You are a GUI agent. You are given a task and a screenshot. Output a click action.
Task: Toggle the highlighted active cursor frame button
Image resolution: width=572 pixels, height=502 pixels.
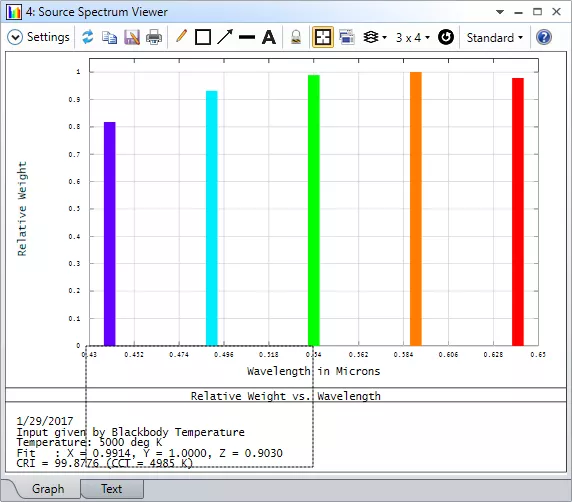click(x=323, y=37)
